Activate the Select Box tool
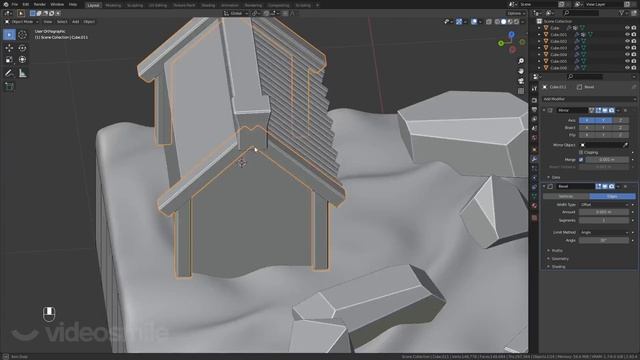Screen dimensions: 640x360 tap(9, 35)
